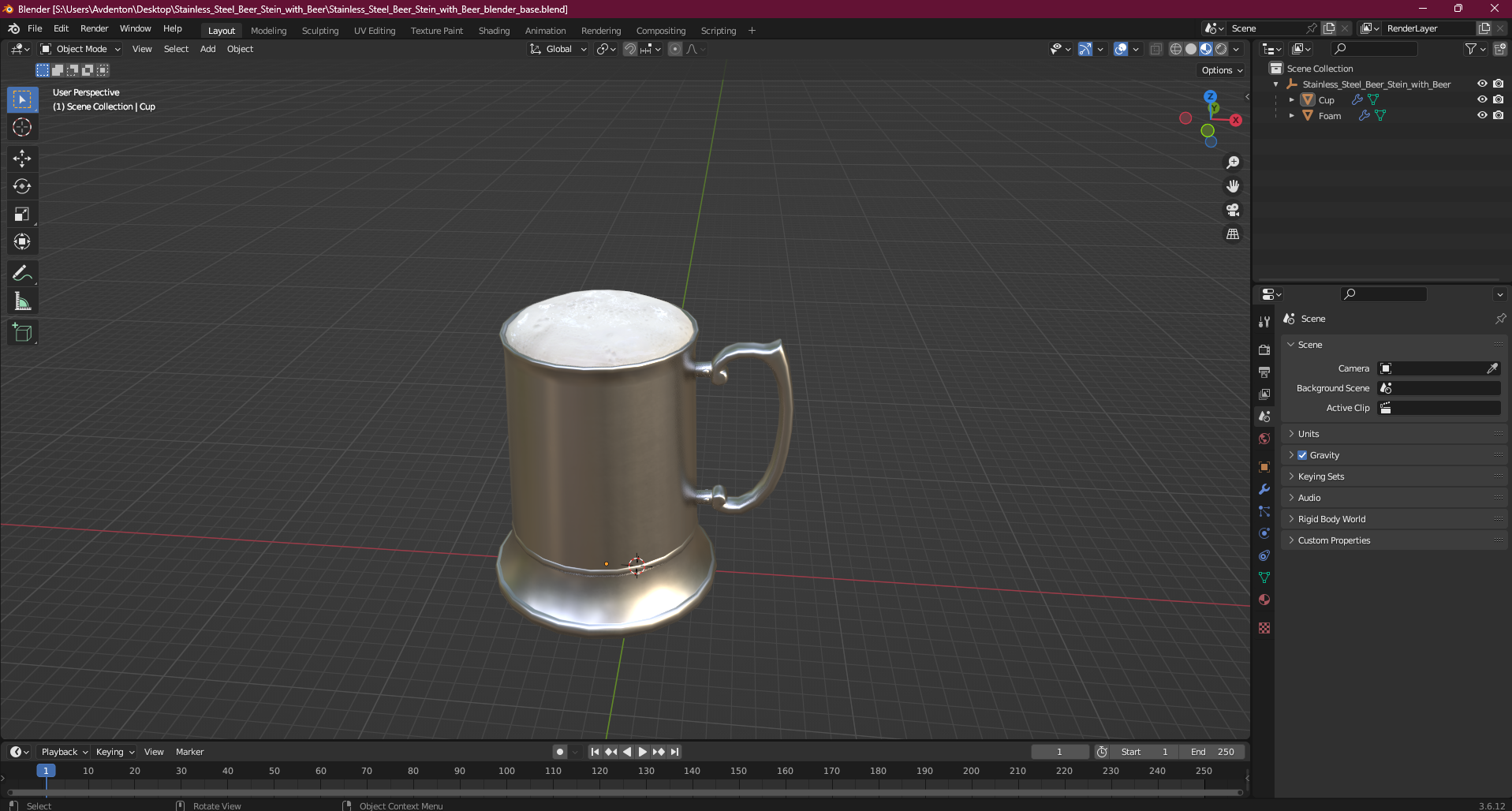Open the Render properties tab

click(1264, 349)
